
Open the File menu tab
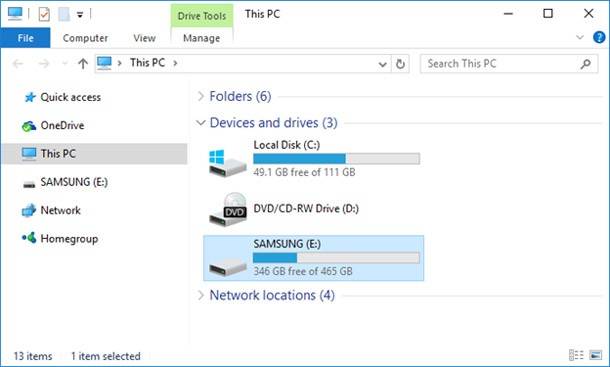(x=25, y=38)
